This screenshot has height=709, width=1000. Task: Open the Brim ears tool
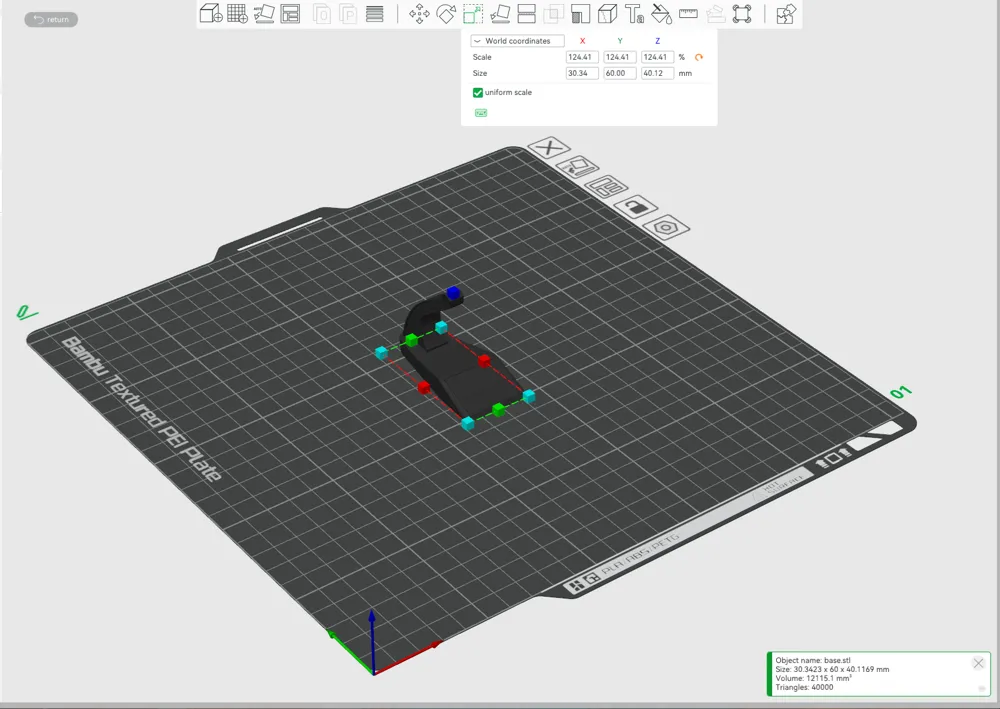pyautogui.click(x=742, y=13)
